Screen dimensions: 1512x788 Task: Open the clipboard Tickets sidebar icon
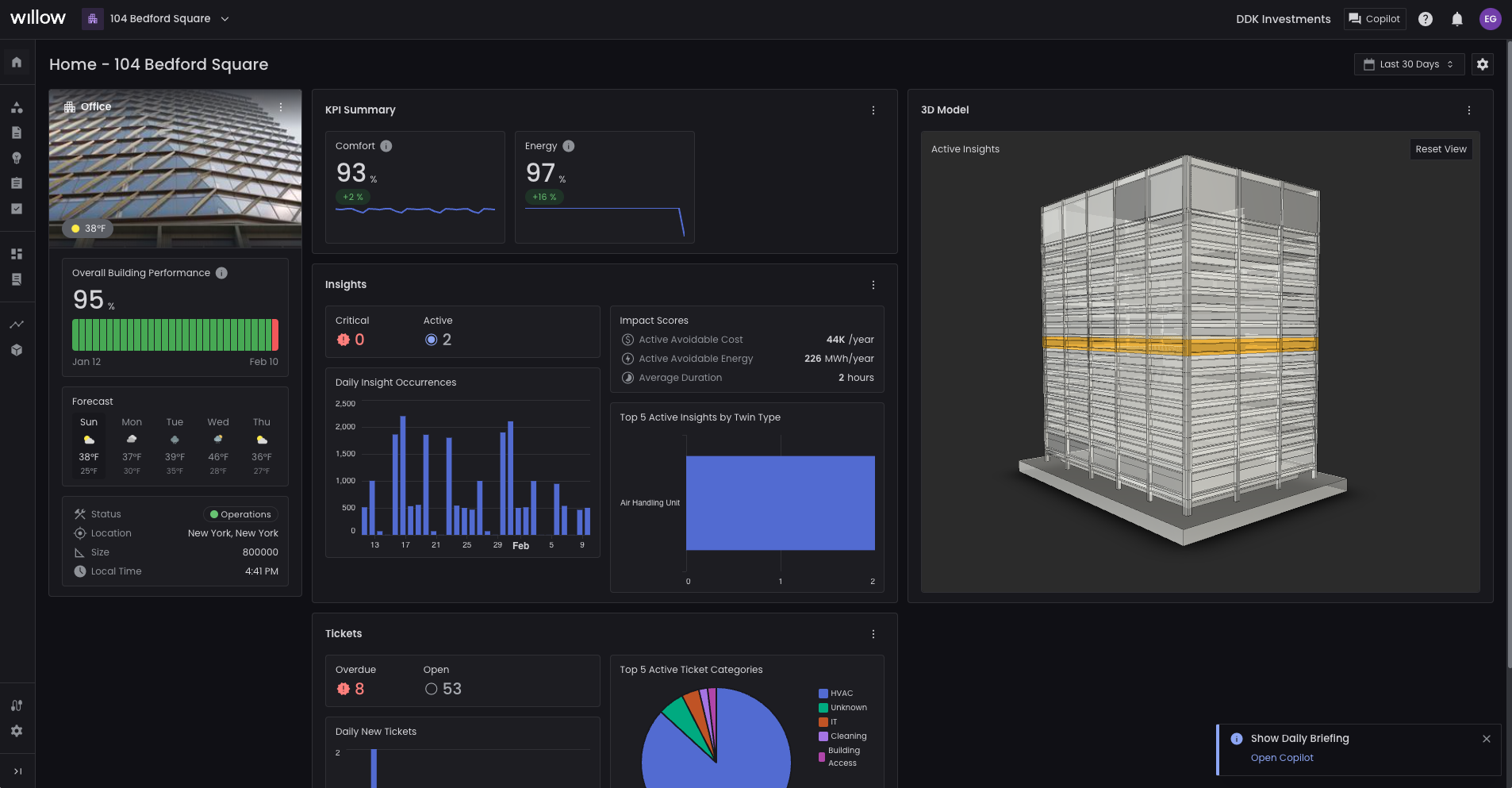point(17,183)
